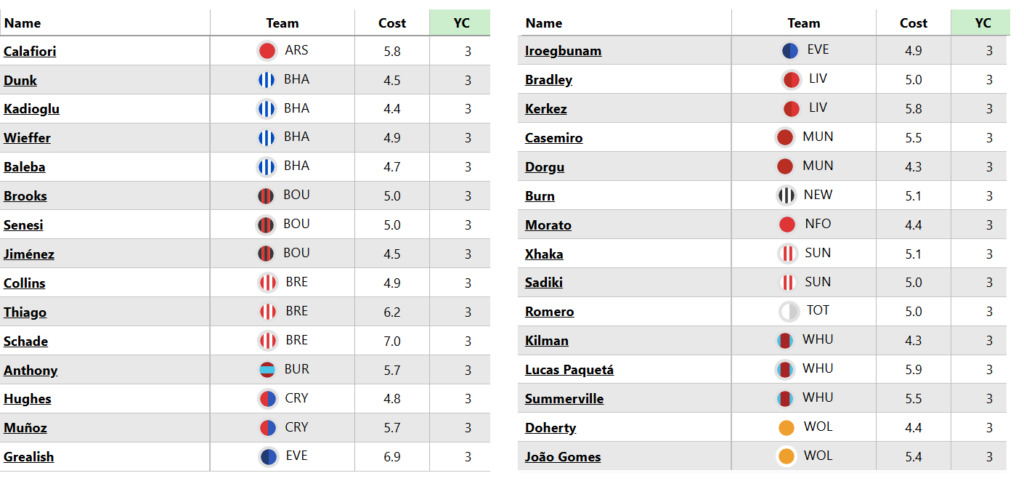
Task: Select the West Ham badge beside Kilman
Action: pos(785,341)
